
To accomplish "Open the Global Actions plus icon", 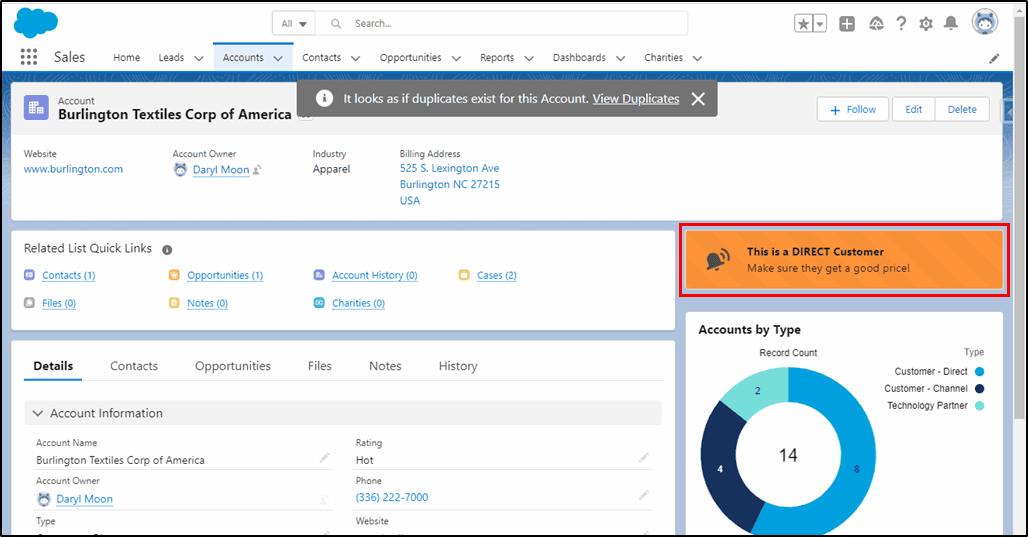I will pos(846,24).
